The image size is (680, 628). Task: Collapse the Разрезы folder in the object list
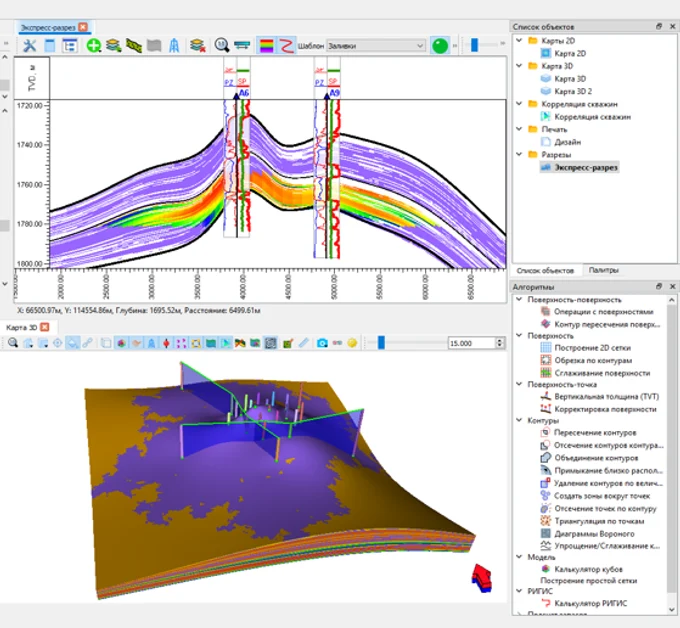click(x=518, y=155)
